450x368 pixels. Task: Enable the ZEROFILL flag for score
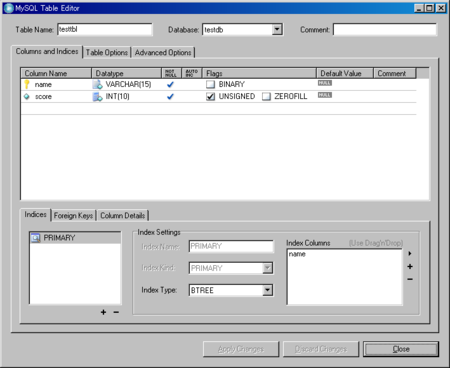click(x=266, y=97)
